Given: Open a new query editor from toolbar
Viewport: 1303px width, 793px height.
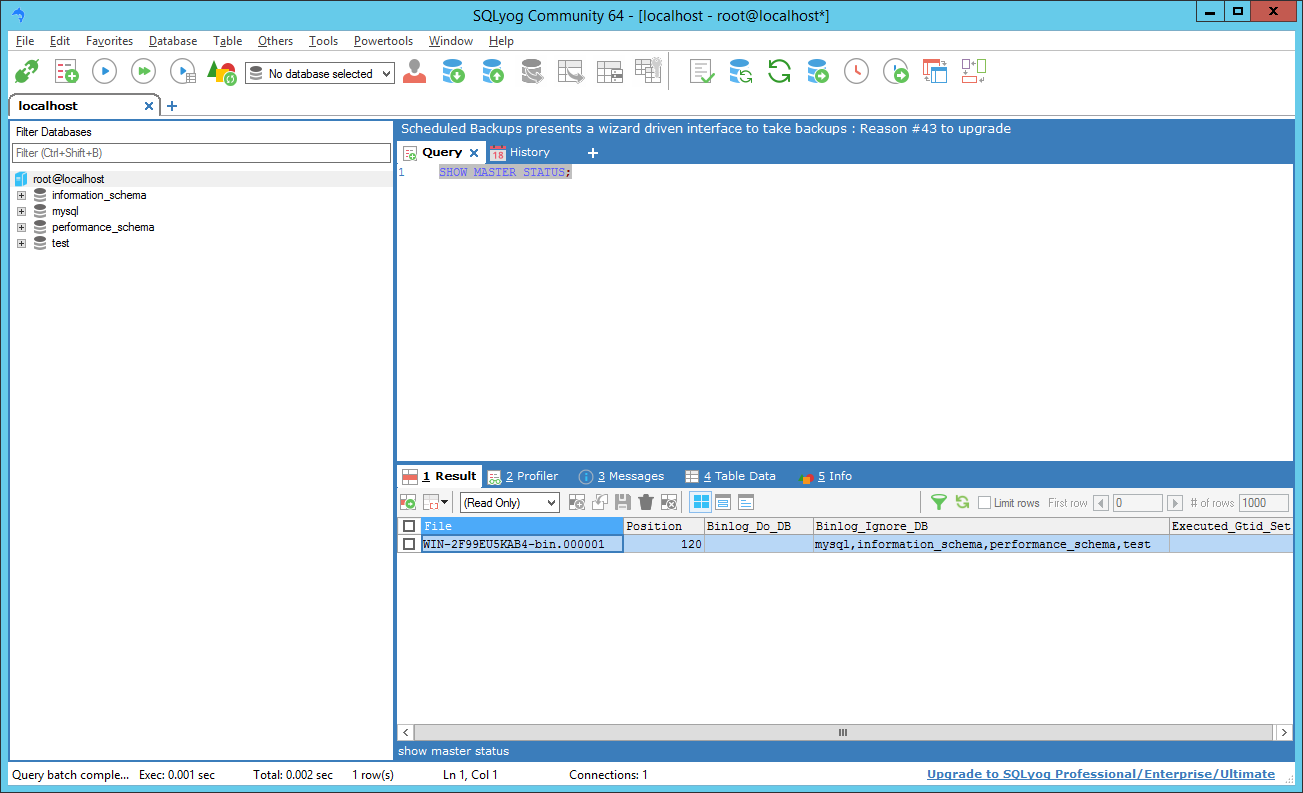Looking at the screenshot, I should coord(66,72).
